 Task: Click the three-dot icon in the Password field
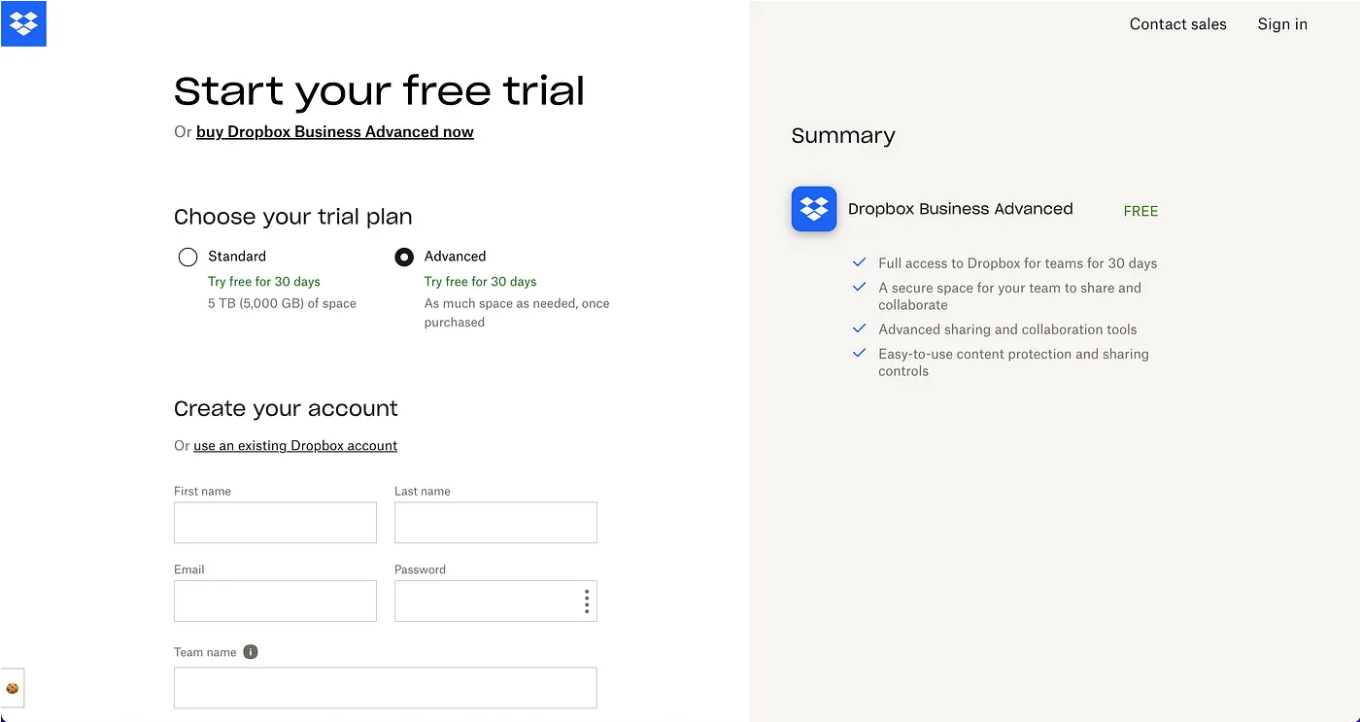(586, 601)
